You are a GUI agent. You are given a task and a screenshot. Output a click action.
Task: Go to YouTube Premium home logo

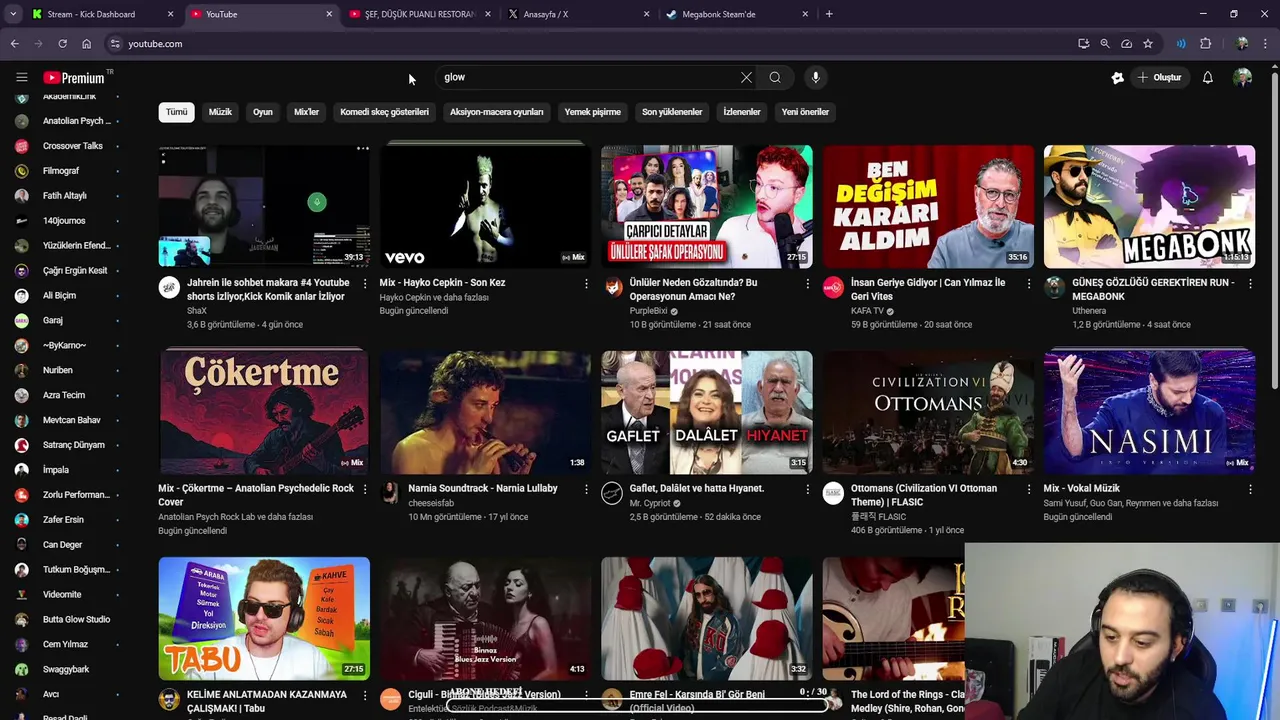coord(76,77)
